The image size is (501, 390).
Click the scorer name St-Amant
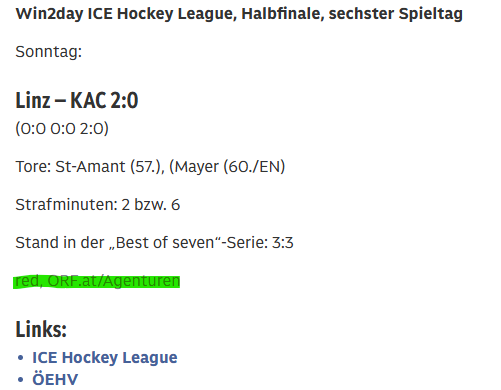click(90, 167)
